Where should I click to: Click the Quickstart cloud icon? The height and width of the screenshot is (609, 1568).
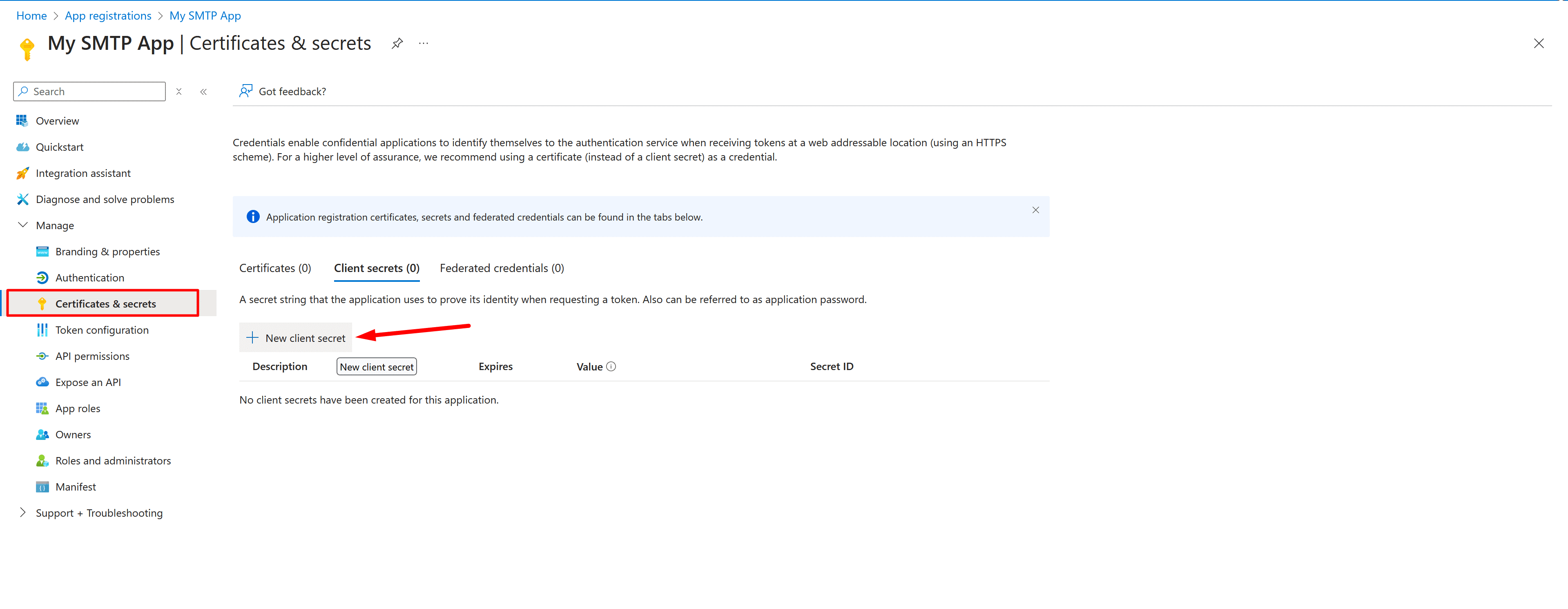[x=22, y=147]
